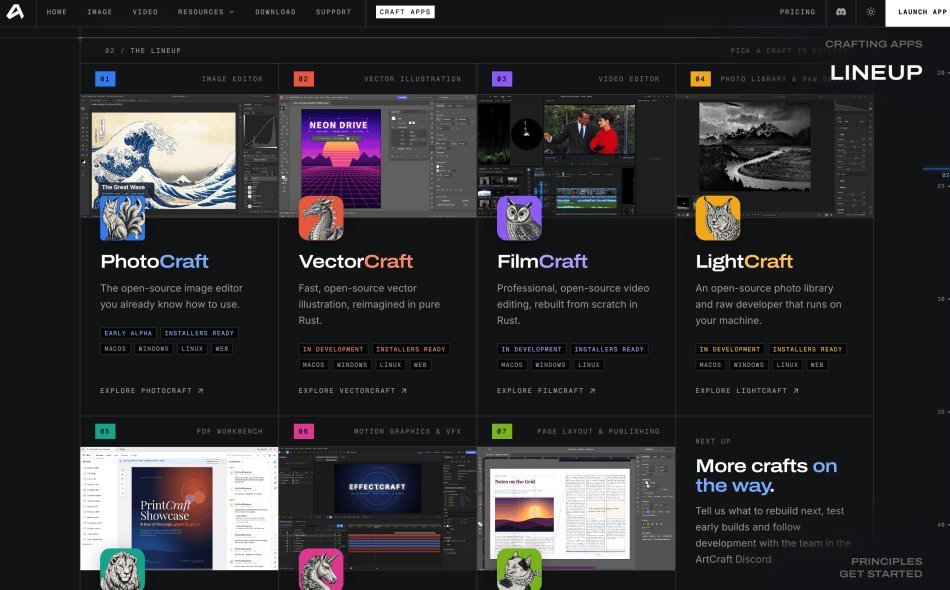Click the Linux tag under FilmCraft

589,365
